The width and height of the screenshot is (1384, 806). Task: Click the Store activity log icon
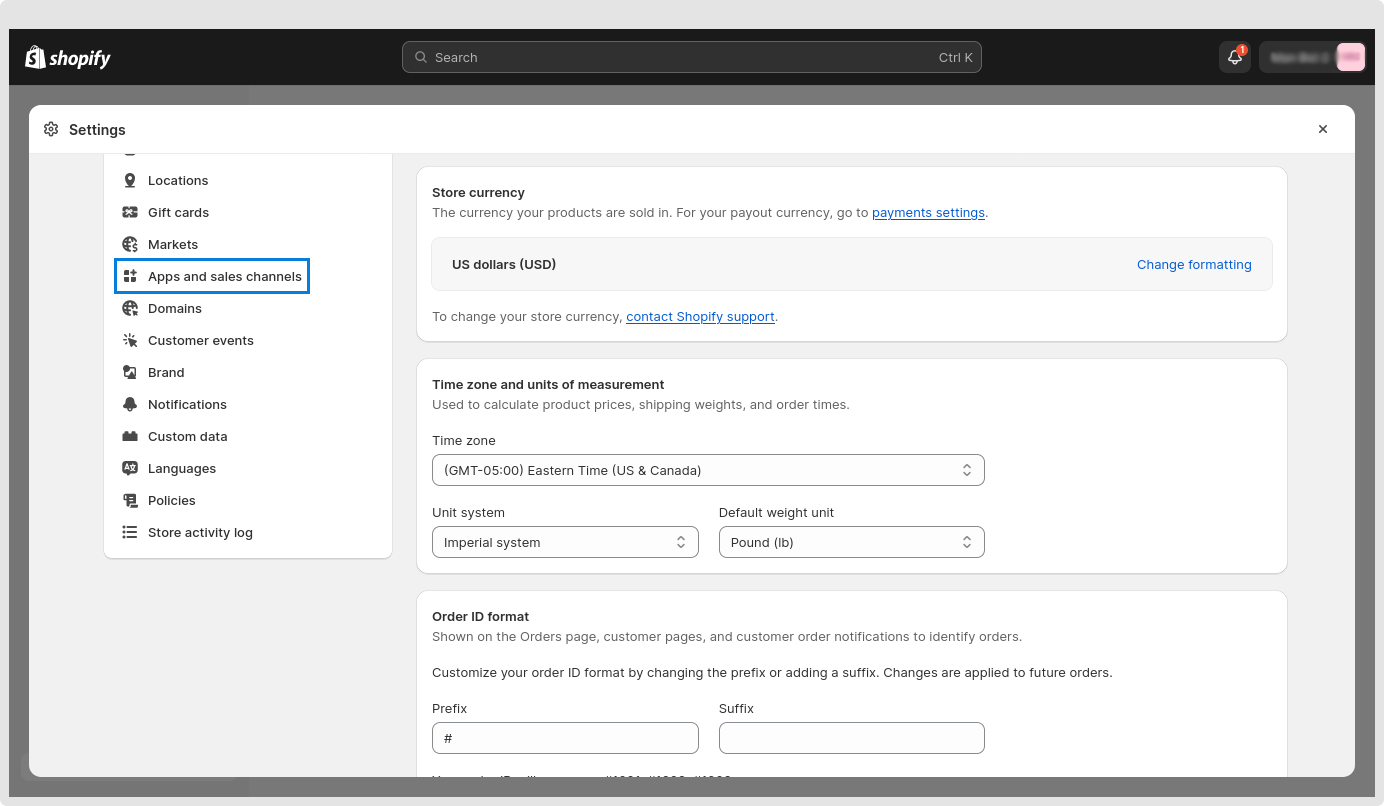[130, 533]
